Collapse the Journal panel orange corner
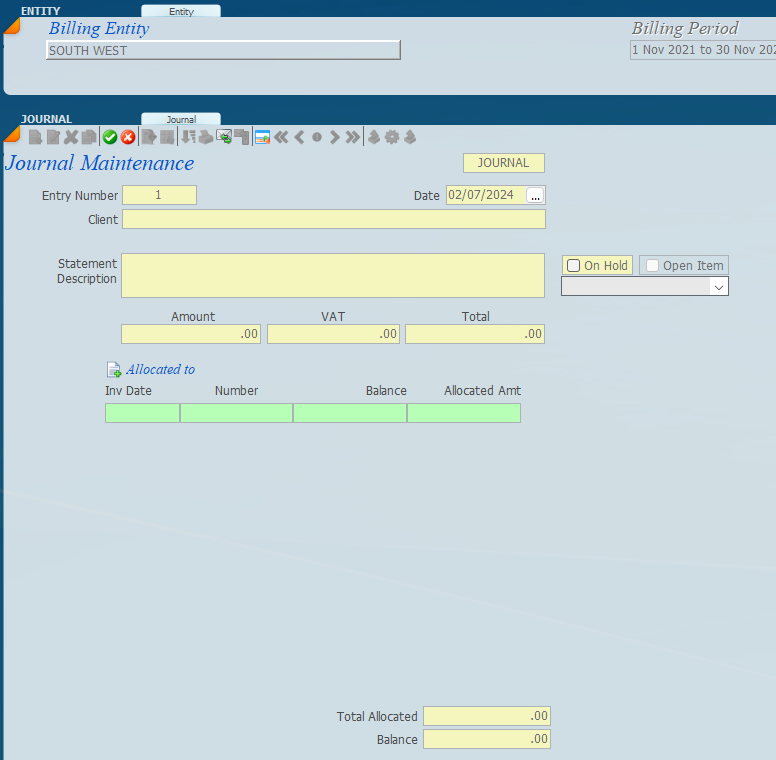This screenshot has height=760, width=776. coord(11,133)
